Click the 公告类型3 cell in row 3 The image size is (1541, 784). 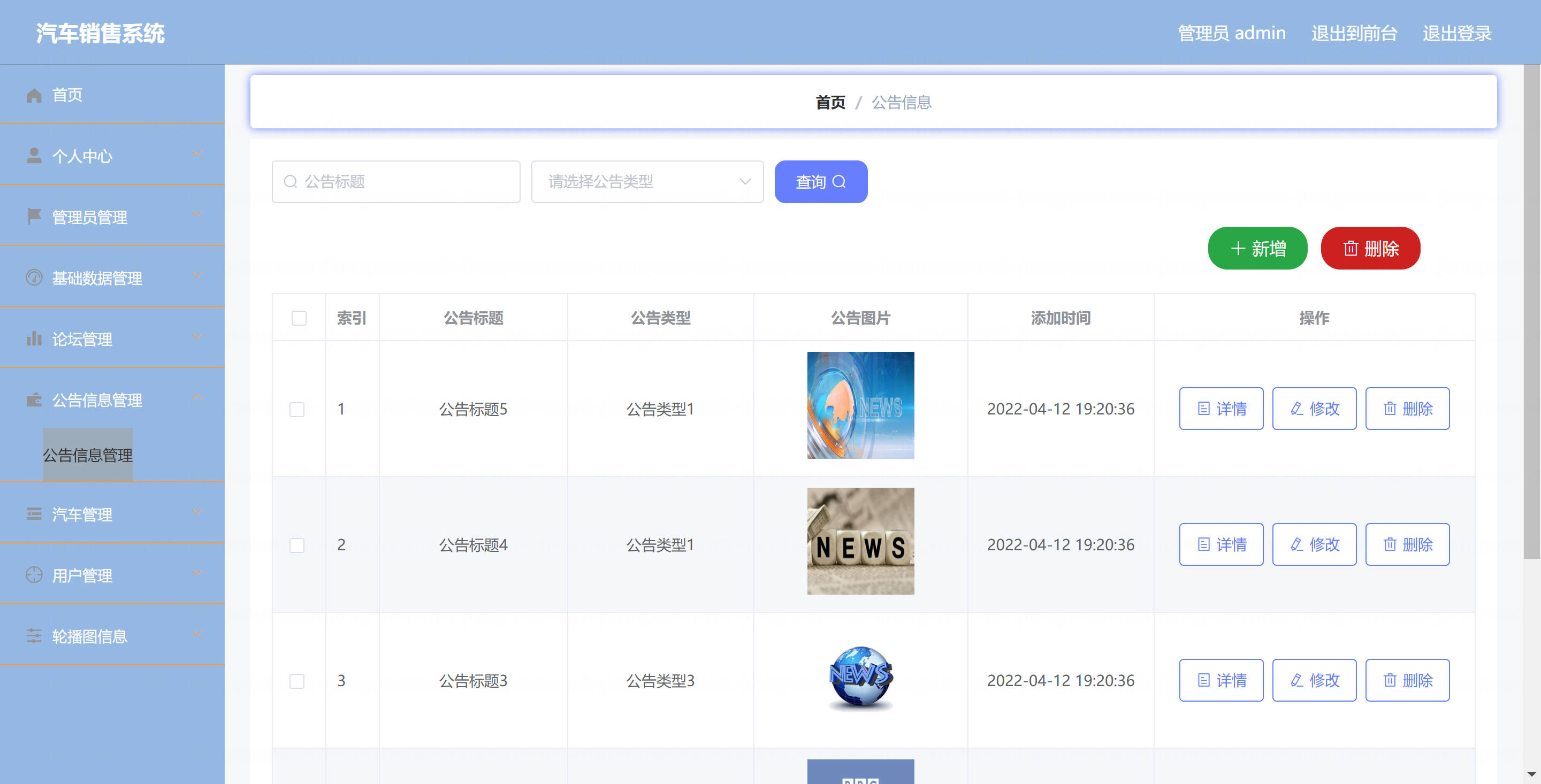(x=660, y=681)
